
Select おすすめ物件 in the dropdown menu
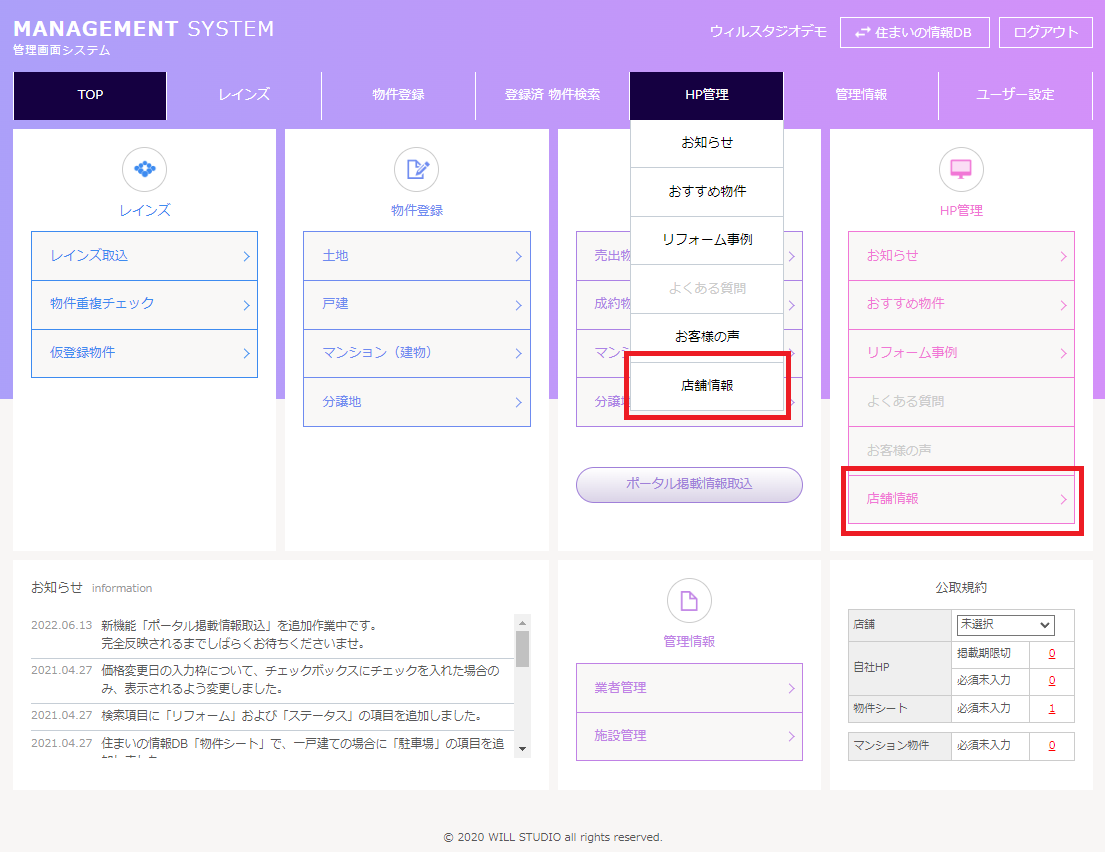(x=706, y=191)
